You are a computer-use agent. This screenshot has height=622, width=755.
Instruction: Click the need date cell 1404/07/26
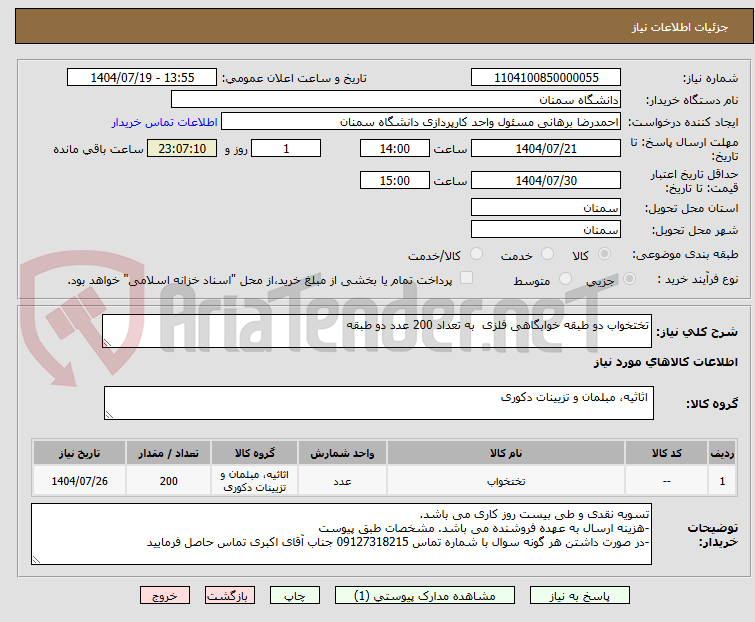coord(79,481)
